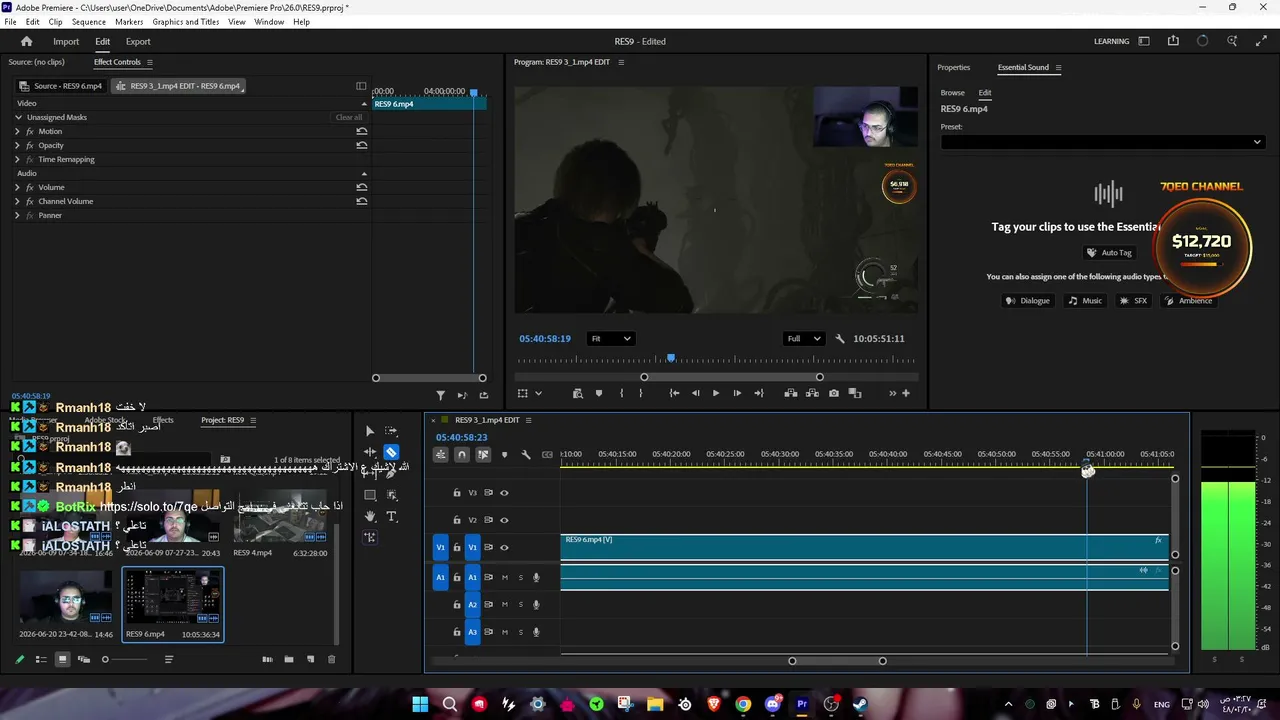
Task: Open the Full playback resolution dropdown
Action: 804,339
